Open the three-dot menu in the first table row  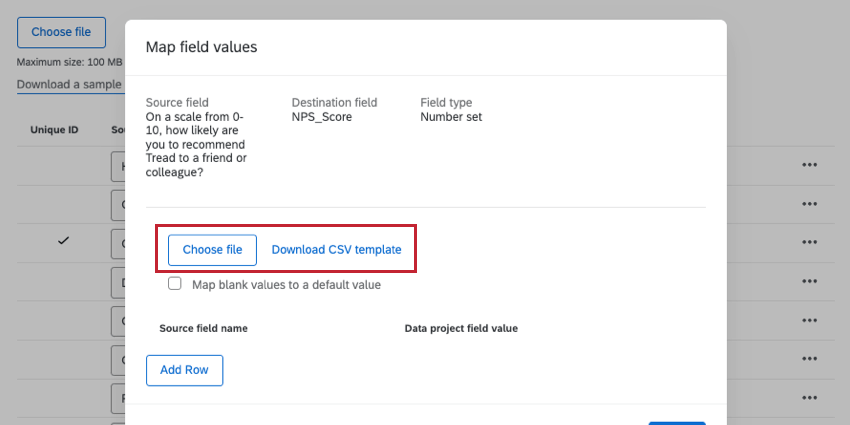click(x=810, y=166)
